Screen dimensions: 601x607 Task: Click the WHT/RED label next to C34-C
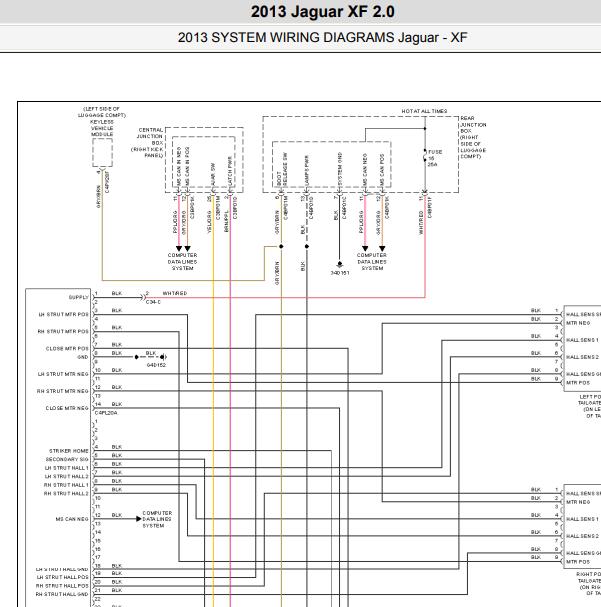175,293
